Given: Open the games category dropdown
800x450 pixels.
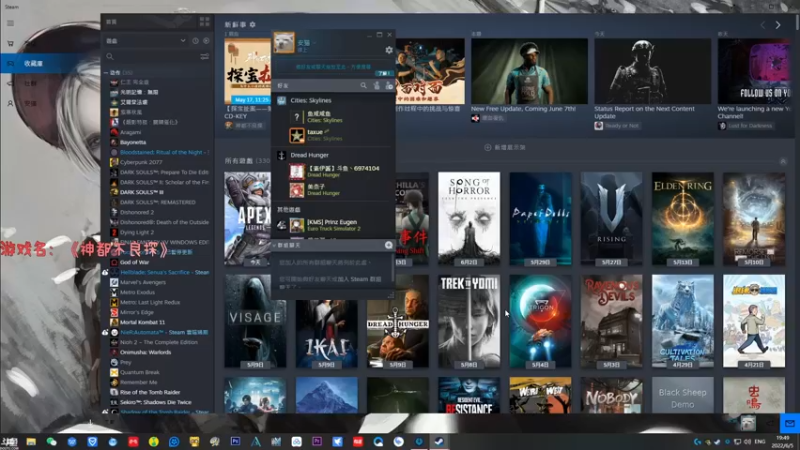Looking at the screenshot, I should pos(146,41).
